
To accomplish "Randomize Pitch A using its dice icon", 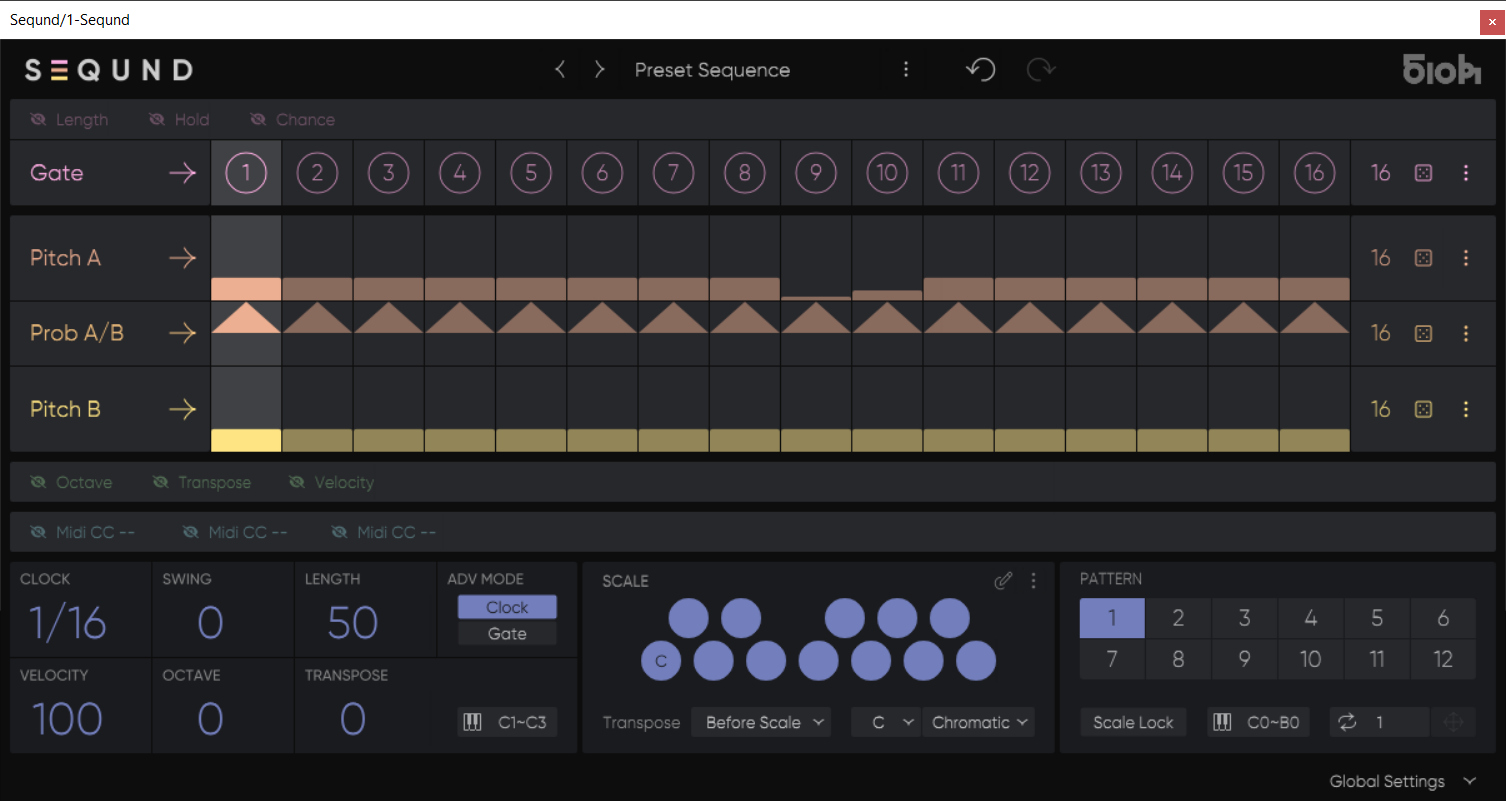I will 1424,258.
